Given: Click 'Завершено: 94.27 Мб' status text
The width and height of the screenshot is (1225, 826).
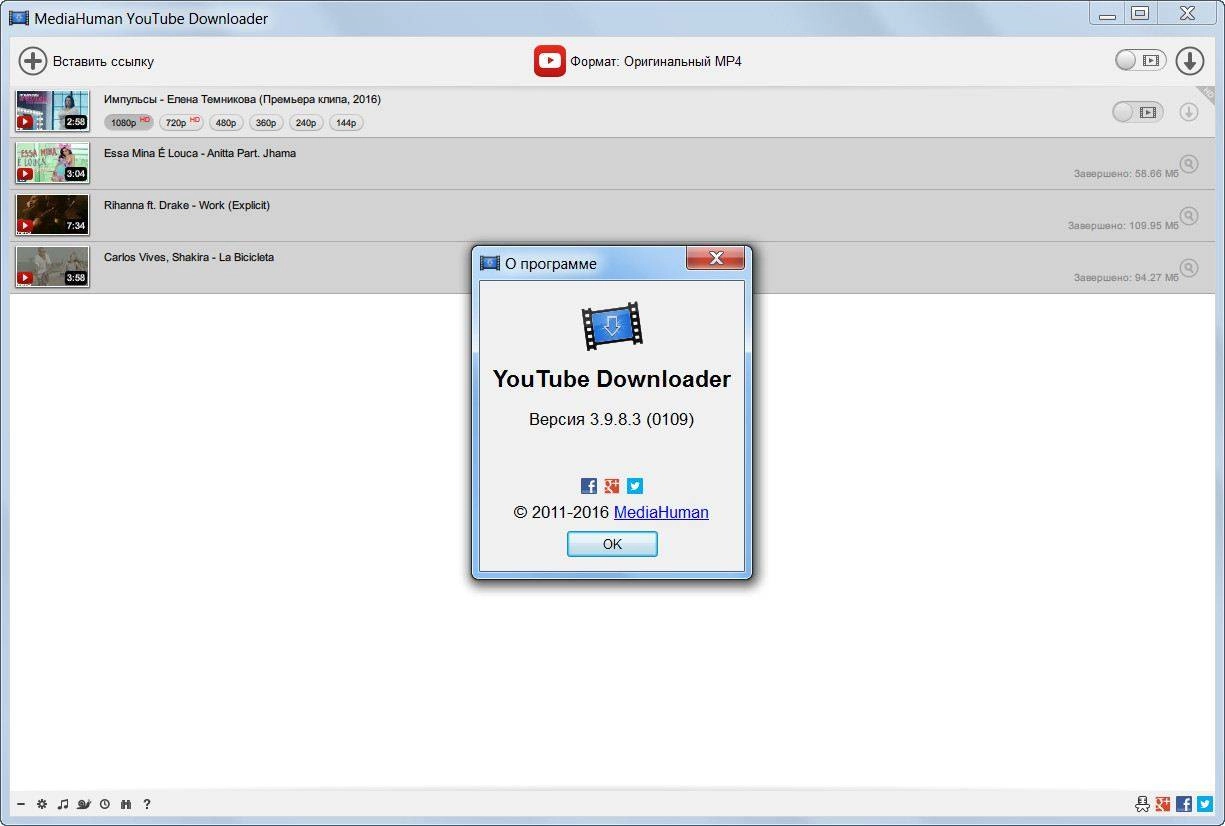Looking at the screenshot, I should click(x=1126, y=277).
